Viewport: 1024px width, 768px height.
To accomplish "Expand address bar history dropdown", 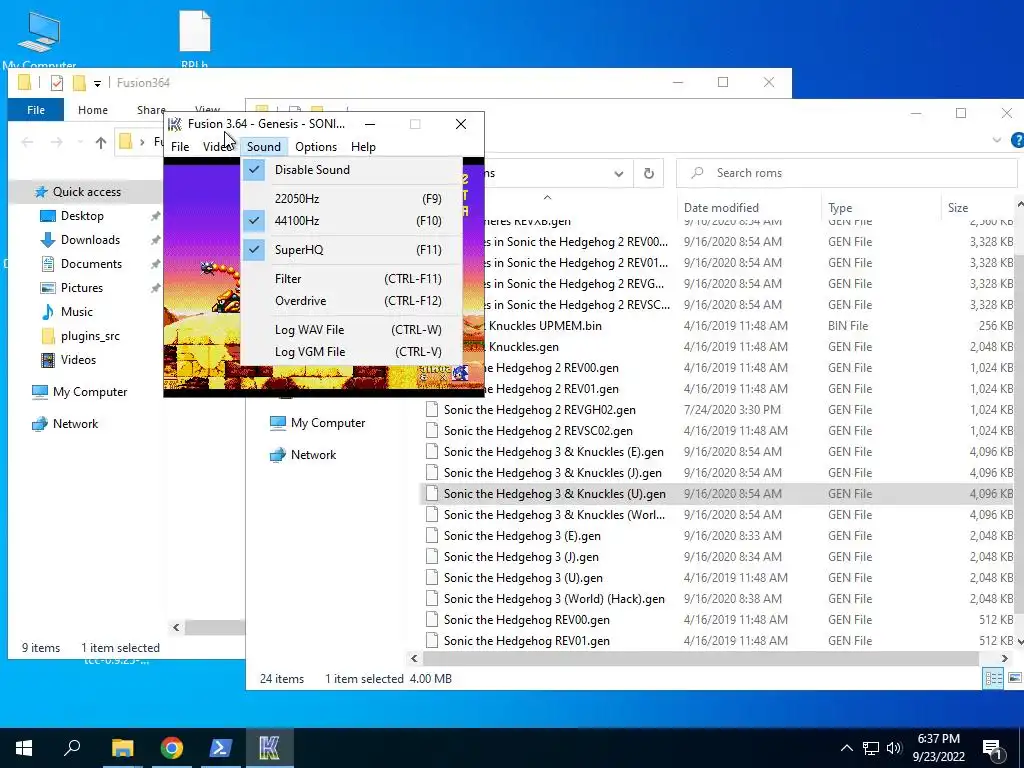I will click(618, 174).
